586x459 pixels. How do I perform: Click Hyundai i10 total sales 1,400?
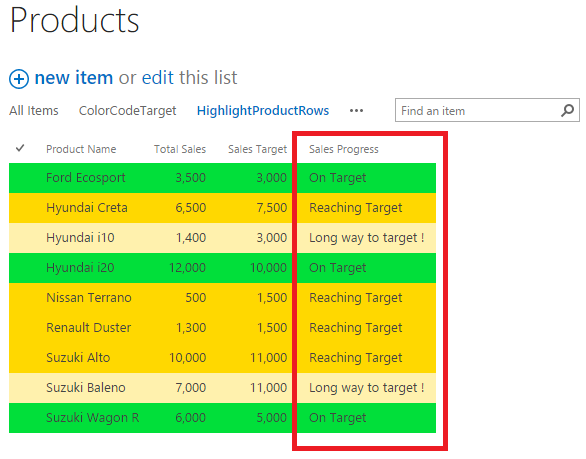click(191, 237)
